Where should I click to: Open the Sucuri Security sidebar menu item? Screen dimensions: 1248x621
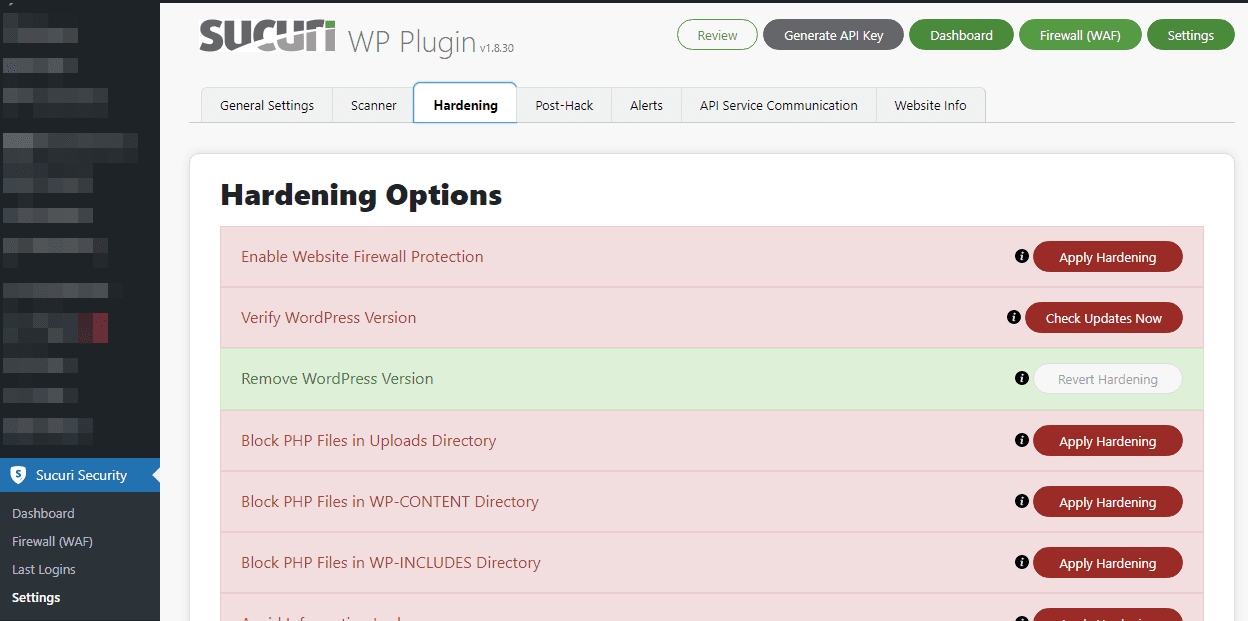coord(80,475)
